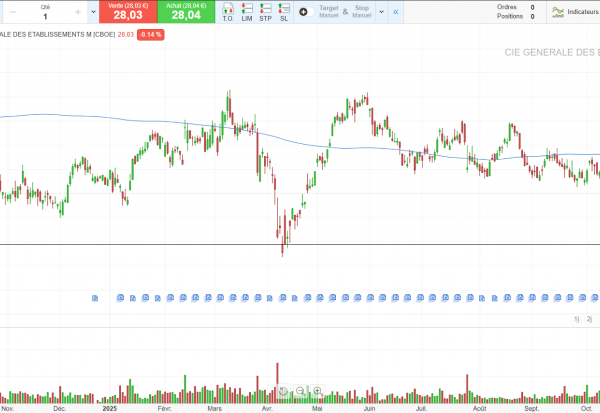The height and width of the screenshot is (413, 600).
Task: Select the LIM limit order icon
Action: (246, 12)
